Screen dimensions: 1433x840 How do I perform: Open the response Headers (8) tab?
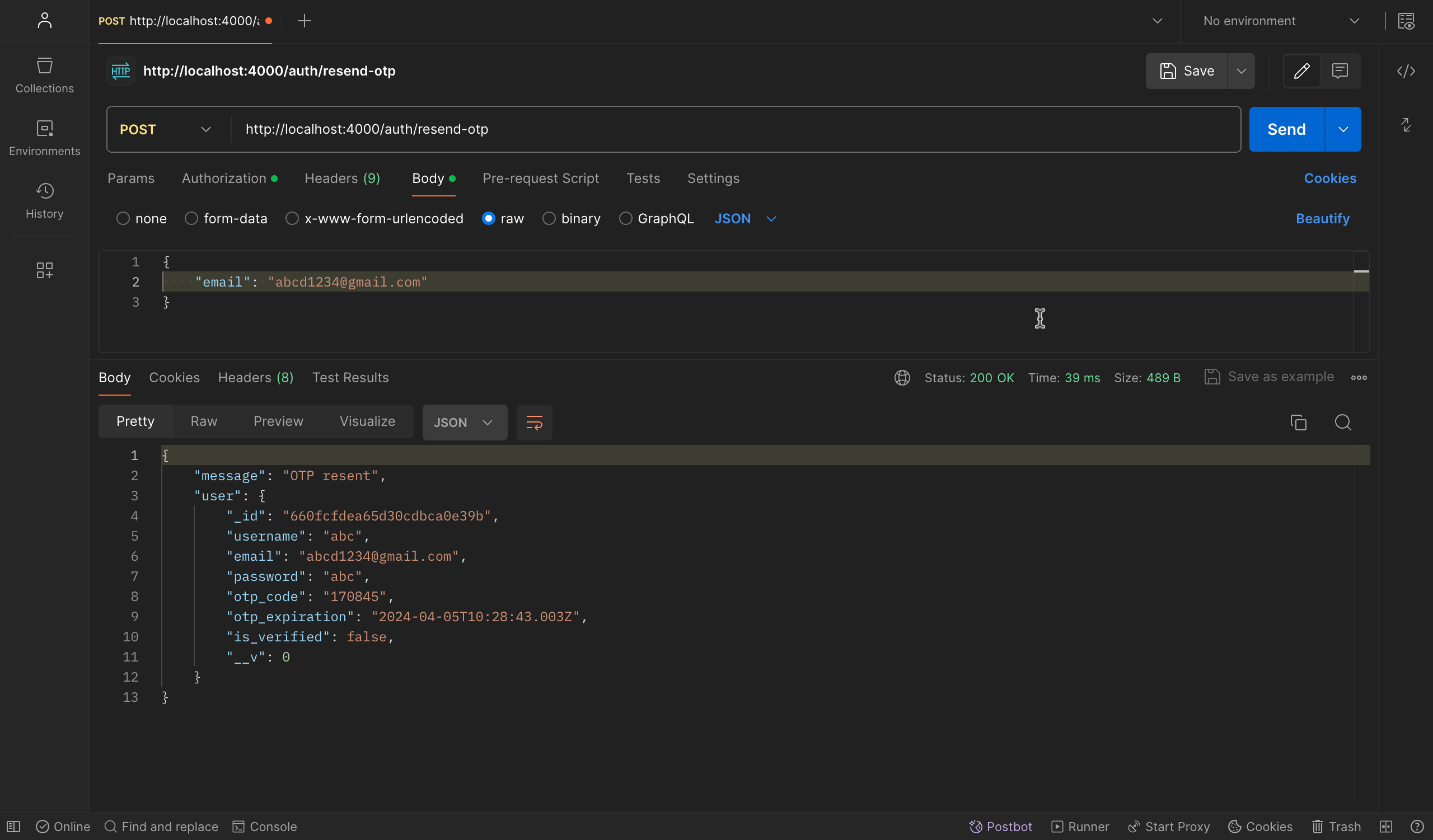coord(255,377)
